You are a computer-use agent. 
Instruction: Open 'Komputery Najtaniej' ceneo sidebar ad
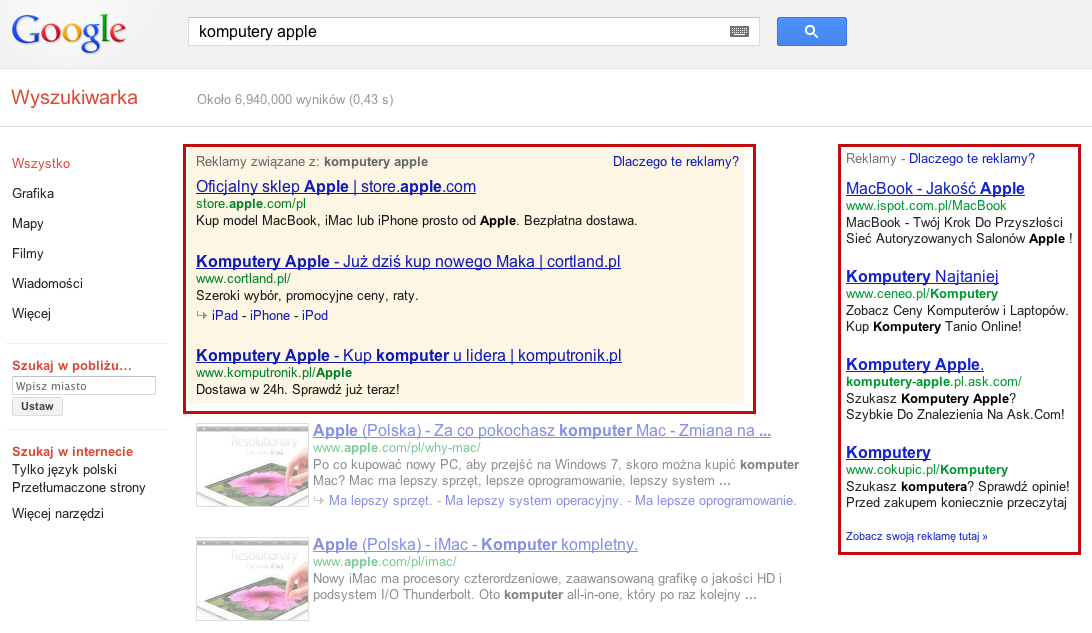(922, 276)
